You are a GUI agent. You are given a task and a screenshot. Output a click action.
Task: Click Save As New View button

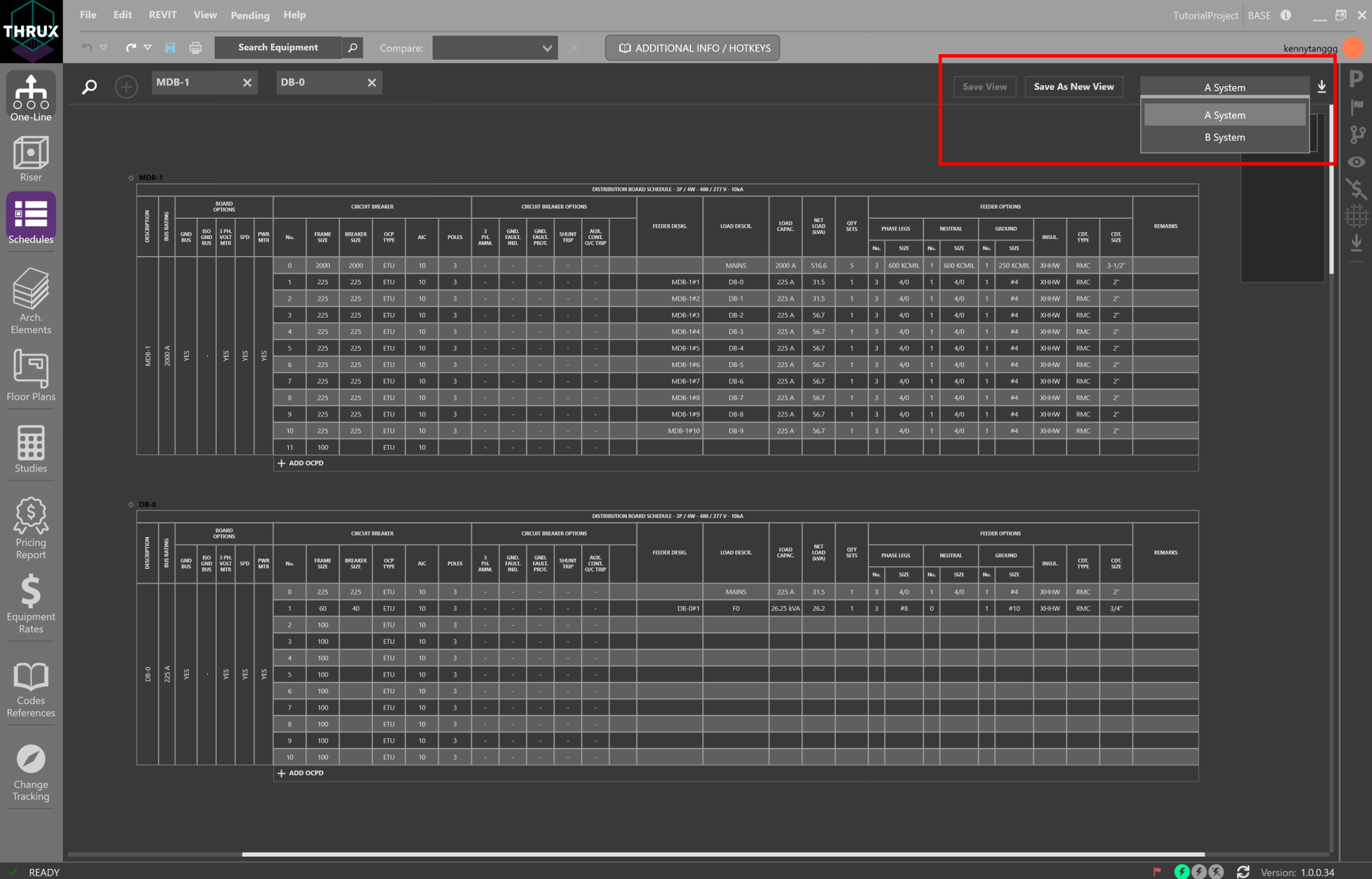pyautogui.click(x=1073, y=87)
